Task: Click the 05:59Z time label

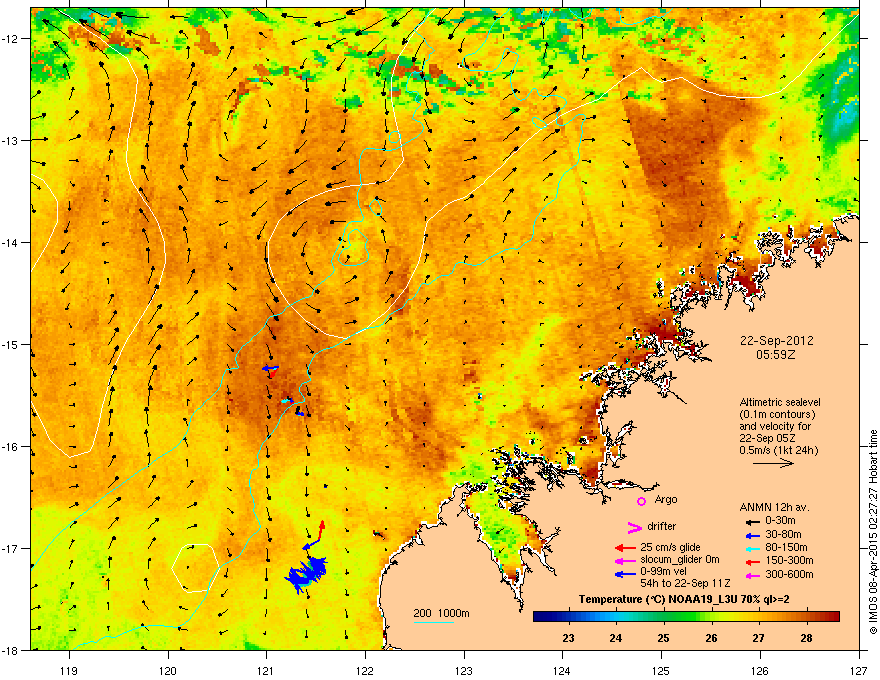Action: pyautogui.click(x=776, y=355)
